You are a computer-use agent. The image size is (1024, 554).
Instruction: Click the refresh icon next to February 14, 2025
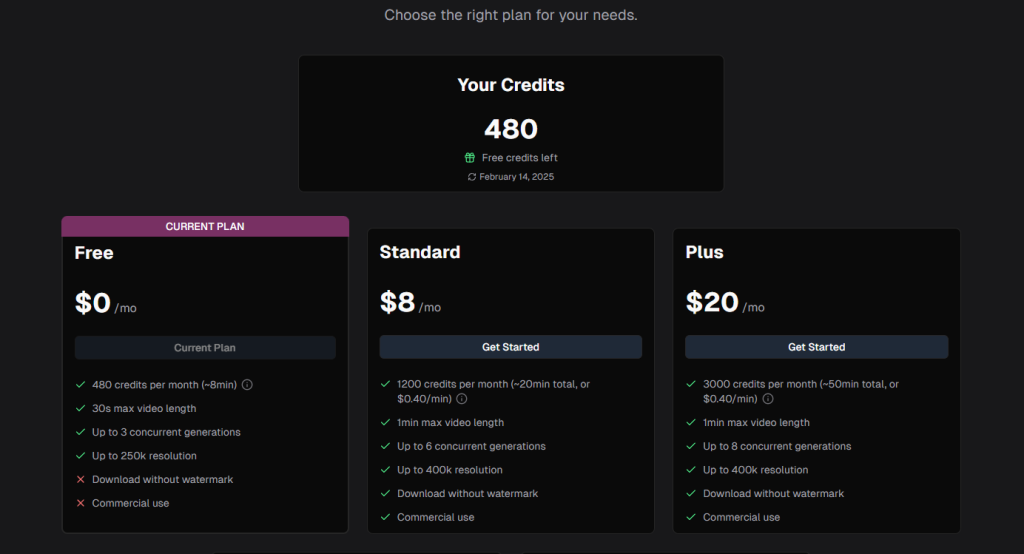pos(472,177)
